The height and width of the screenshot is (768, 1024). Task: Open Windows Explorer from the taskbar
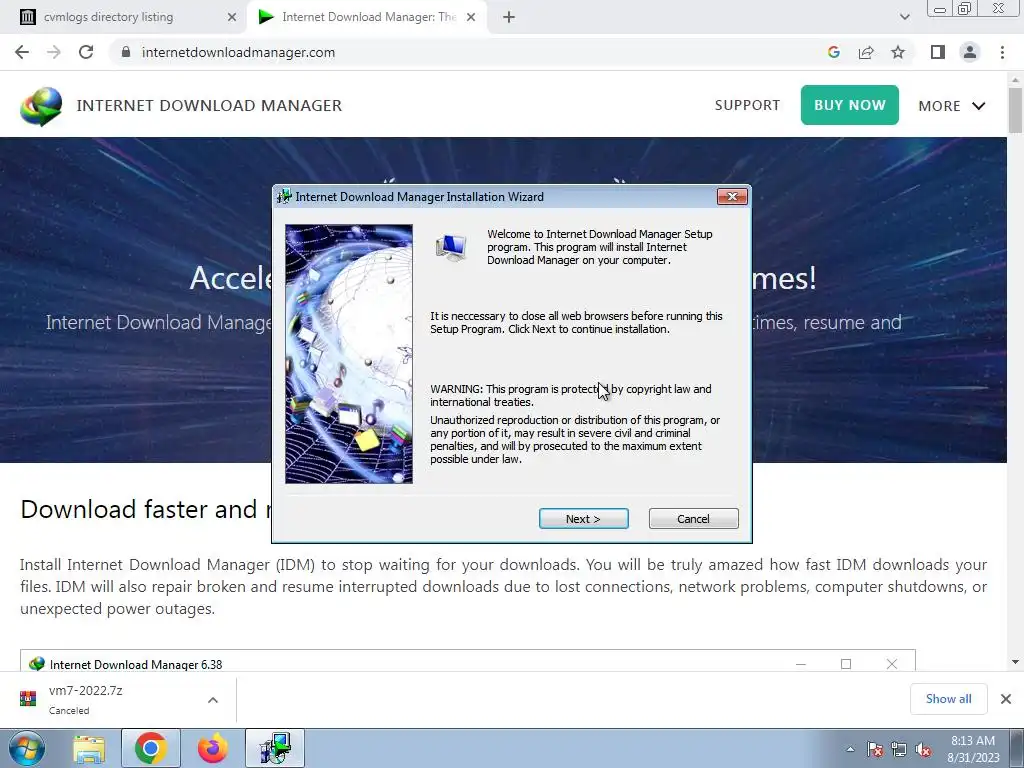pos(89,748)
